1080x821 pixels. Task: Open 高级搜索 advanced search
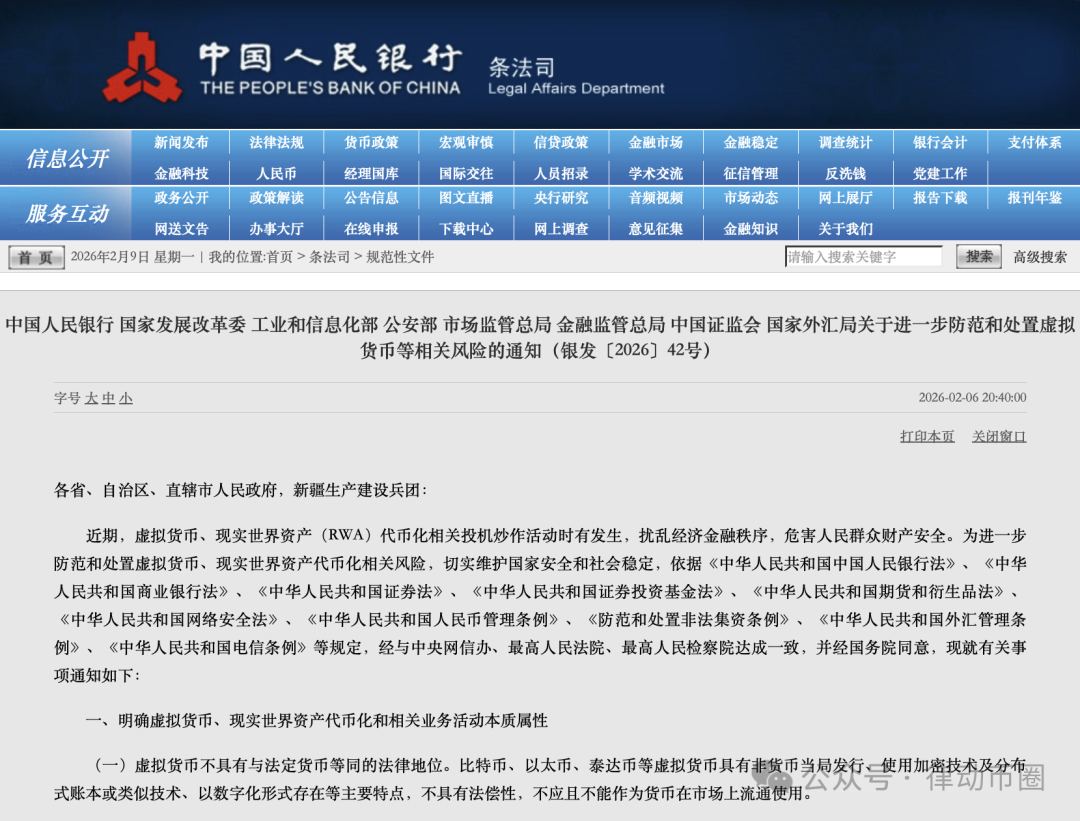pyautogui.click(x=1038, y=256)
